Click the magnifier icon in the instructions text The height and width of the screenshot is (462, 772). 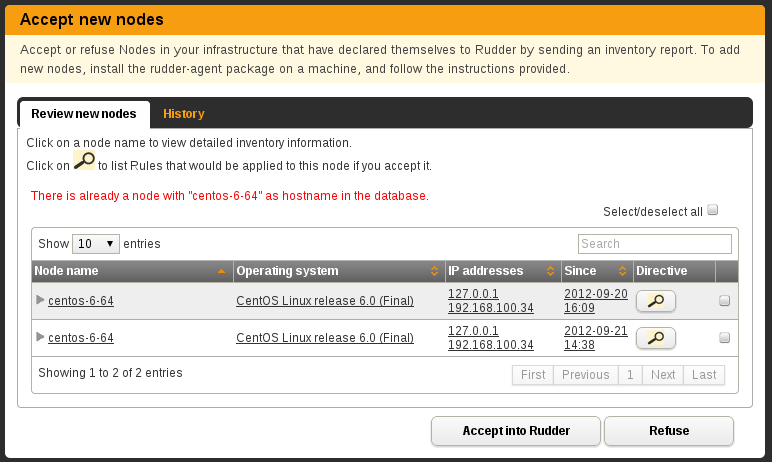coord(84,161)
